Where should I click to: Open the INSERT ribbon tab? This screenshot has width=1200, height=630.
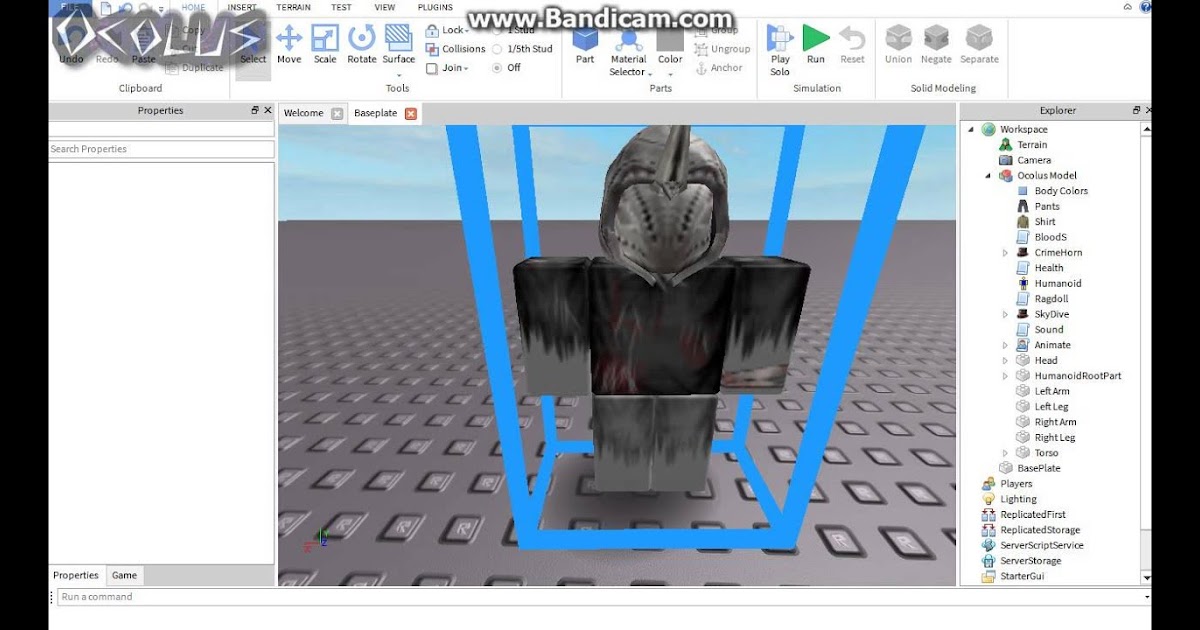click(242, 7)
